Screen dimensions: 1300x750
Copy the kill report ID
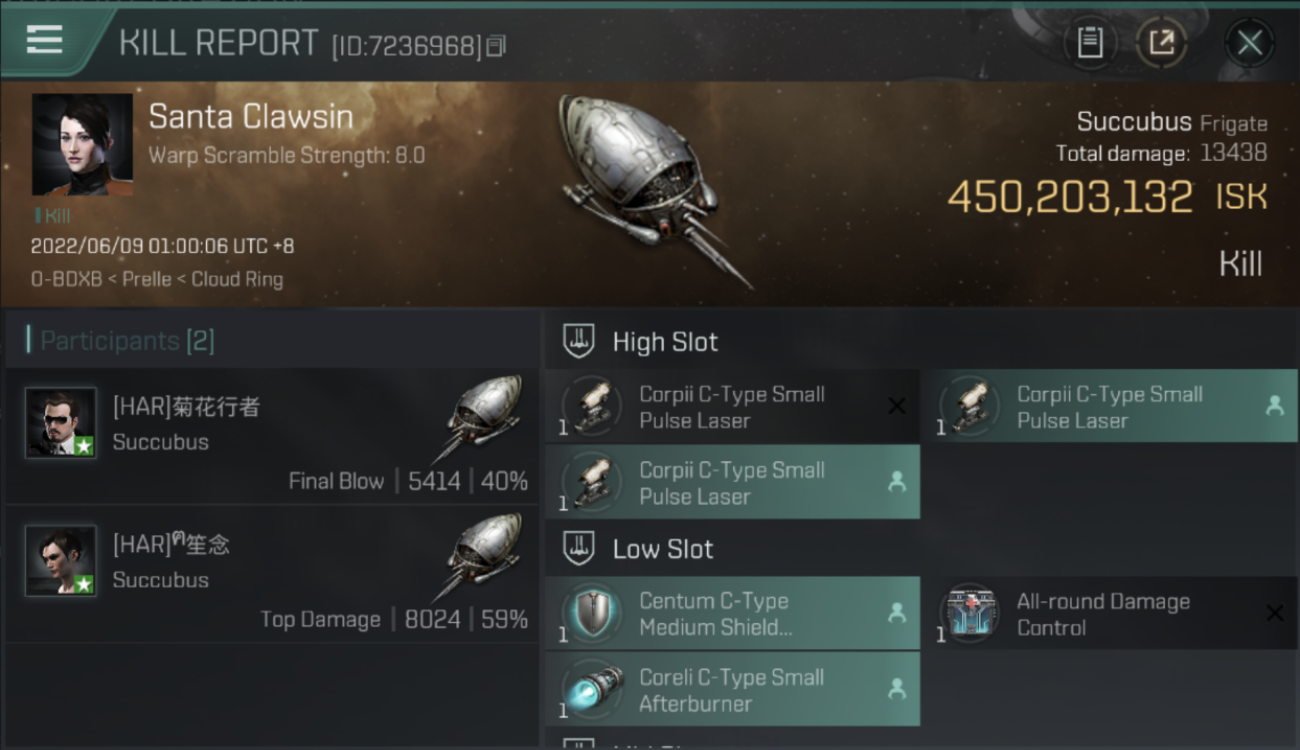point(497,45)
